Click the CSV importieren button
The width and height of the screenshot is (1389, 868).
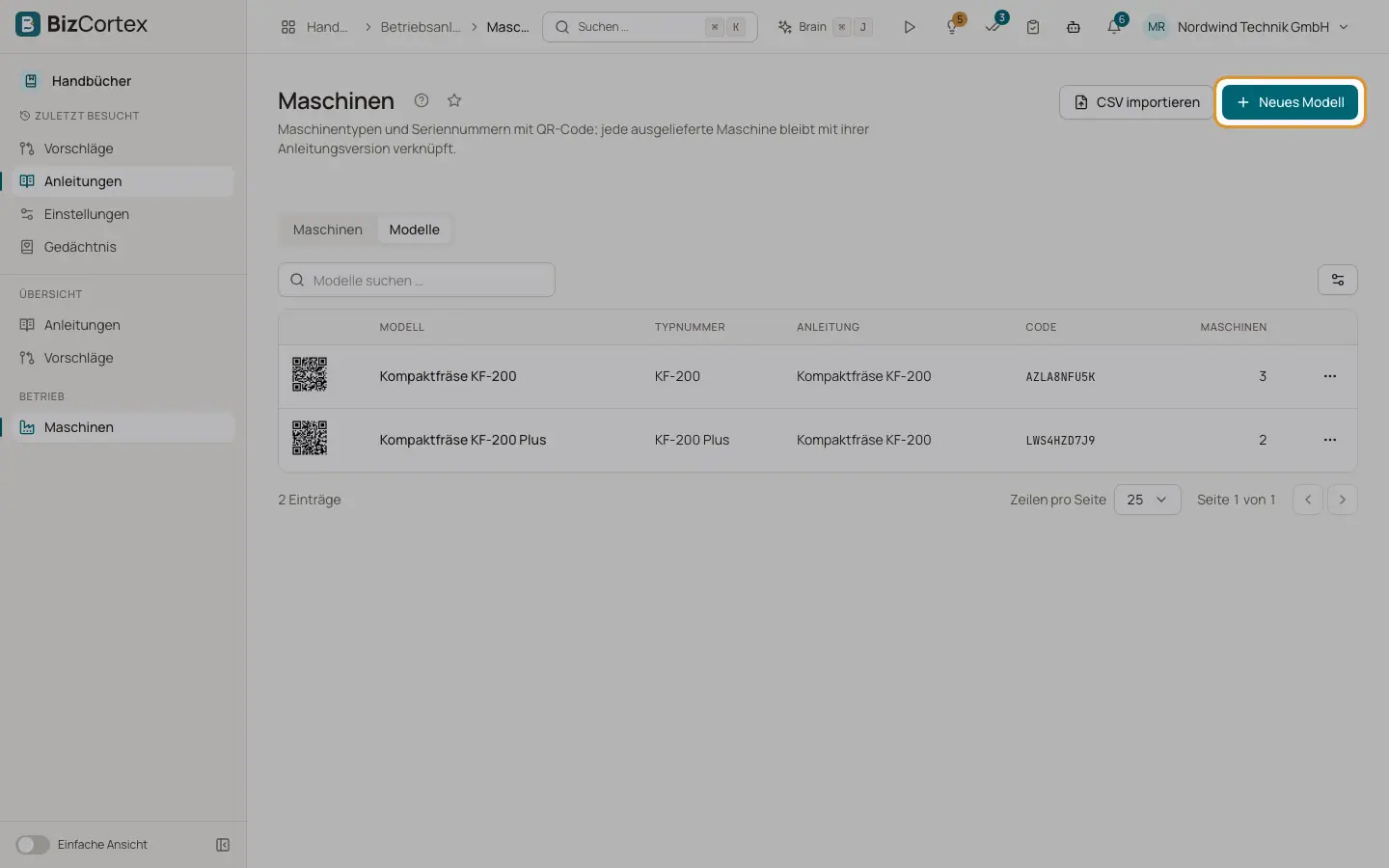point(1136,102)
